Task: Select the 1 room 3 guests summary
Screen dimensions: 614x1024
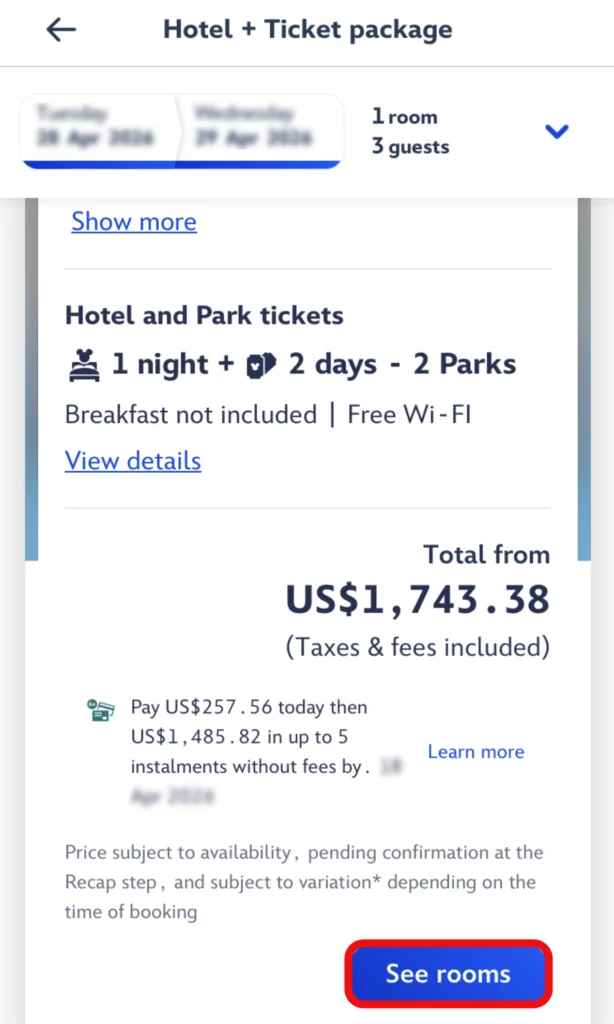Action: coord(410,131)
